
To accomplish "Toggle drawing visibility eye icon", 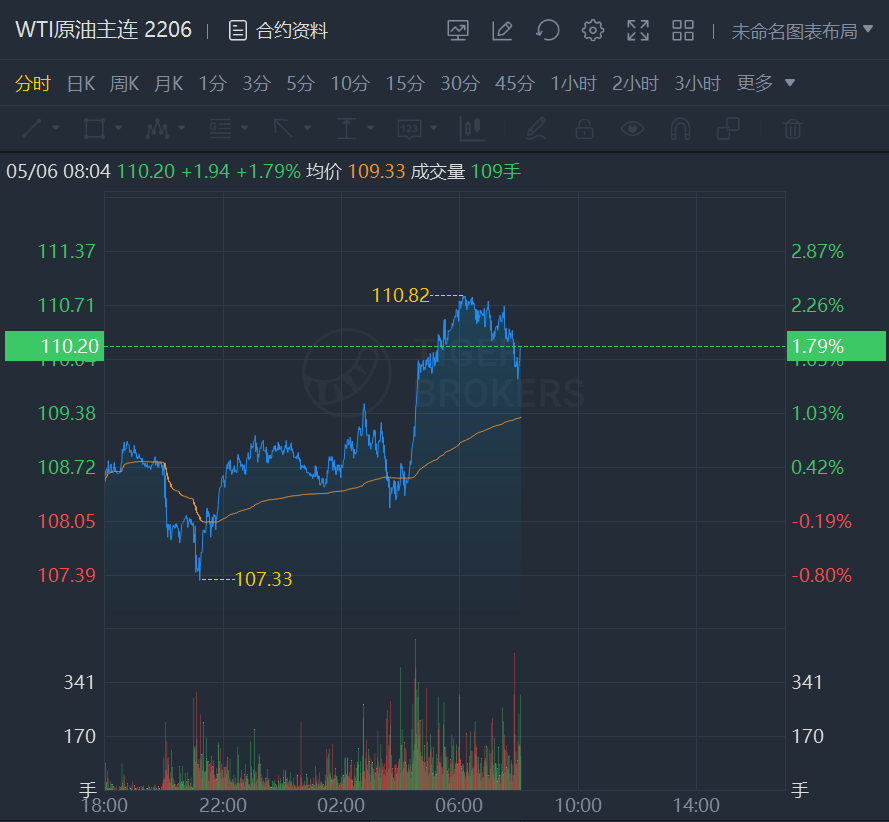I will pyautogui.click(x=632, y=129).
